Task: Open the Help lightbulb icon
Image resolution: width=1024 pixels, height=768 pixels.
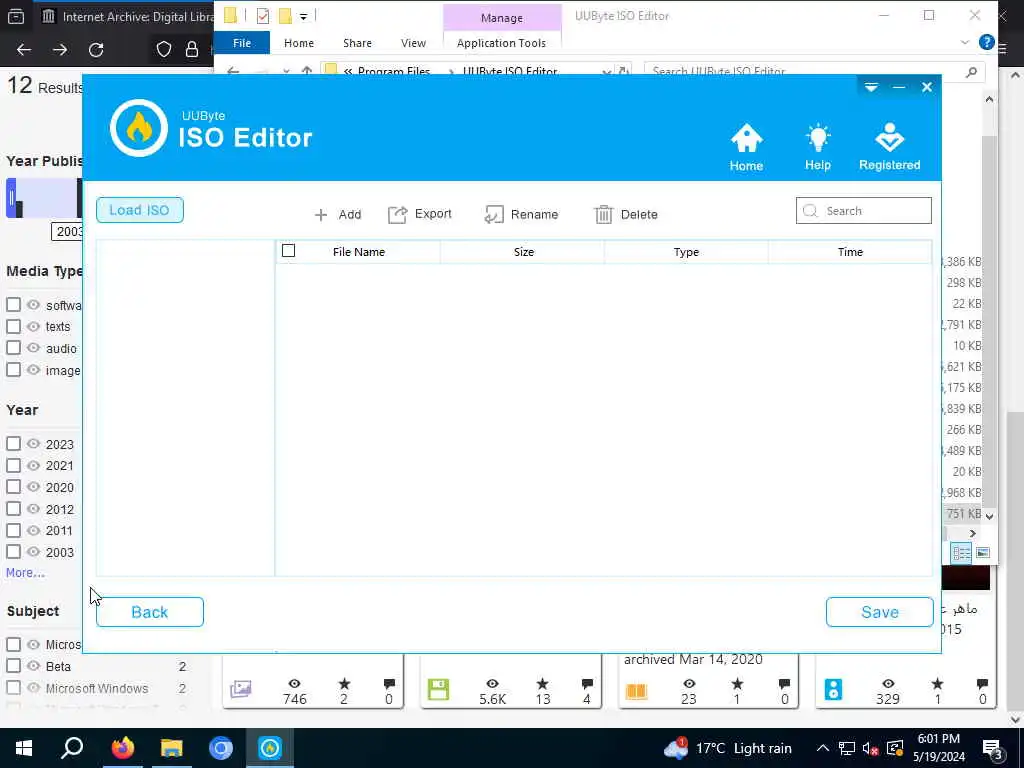Action: tap(818, 138)
